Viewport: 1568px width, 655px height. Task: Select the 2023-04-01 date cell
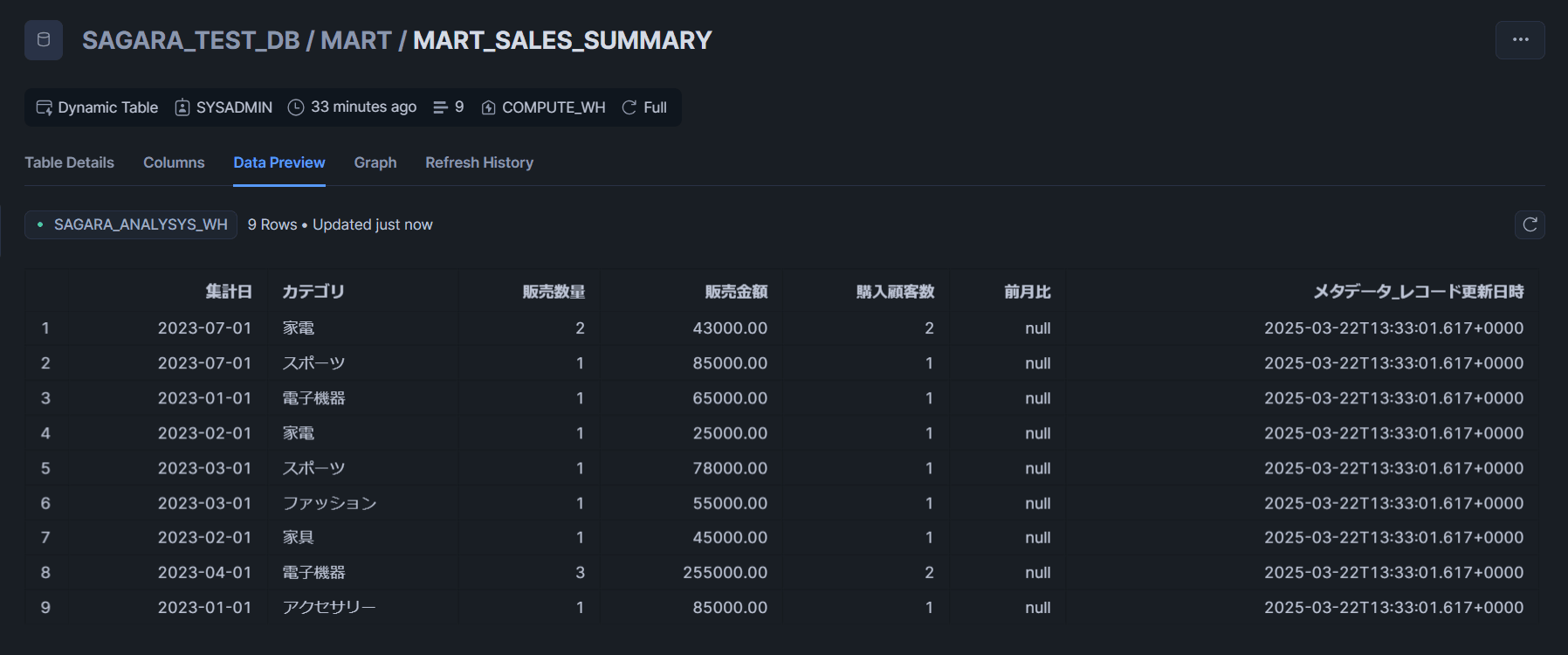pyautogui.click(x=204, y=573)
